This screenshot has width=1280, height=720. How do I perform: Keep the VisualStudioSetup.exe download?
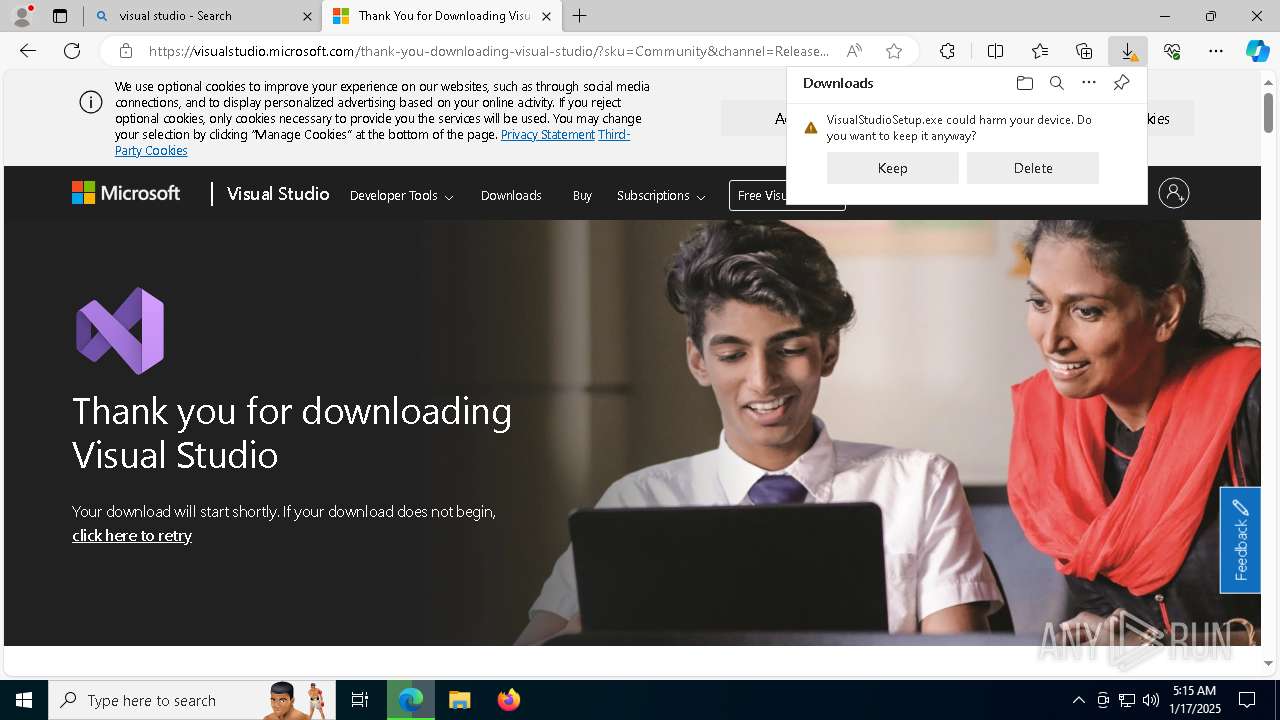(x=893, y=168)
